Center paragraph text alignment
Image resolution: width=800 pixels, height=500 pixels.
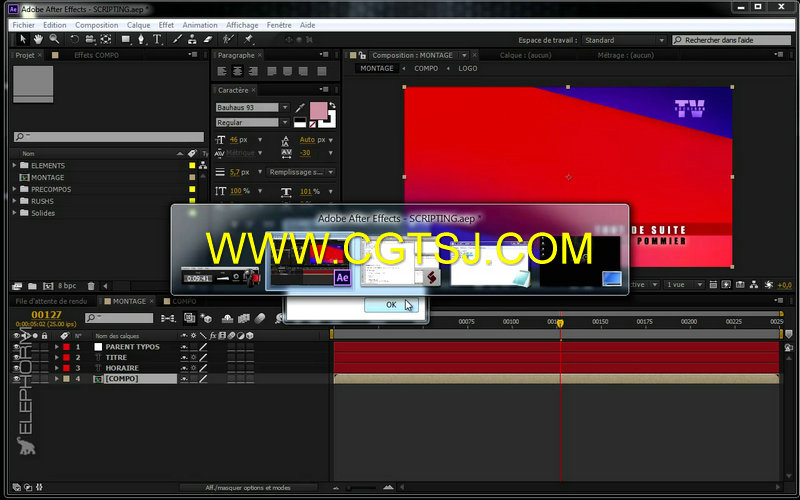(238, 71)
